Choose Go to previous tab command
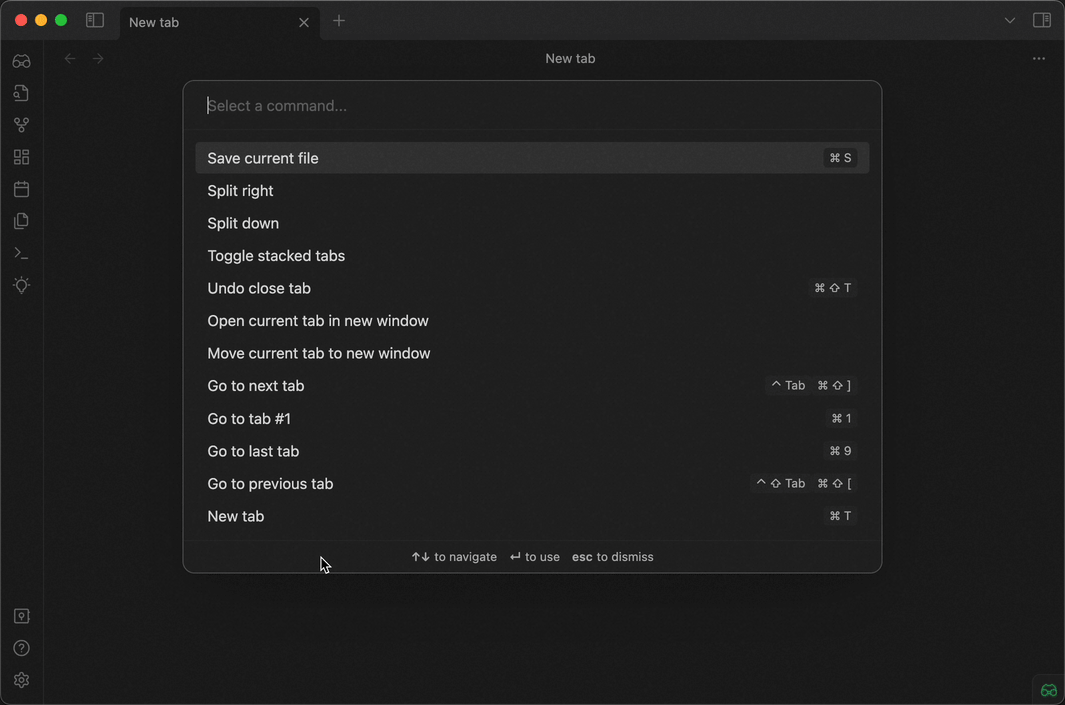The height and width of the screenshot is (705, 1065). pyautogui.click(x=532, y=484)
